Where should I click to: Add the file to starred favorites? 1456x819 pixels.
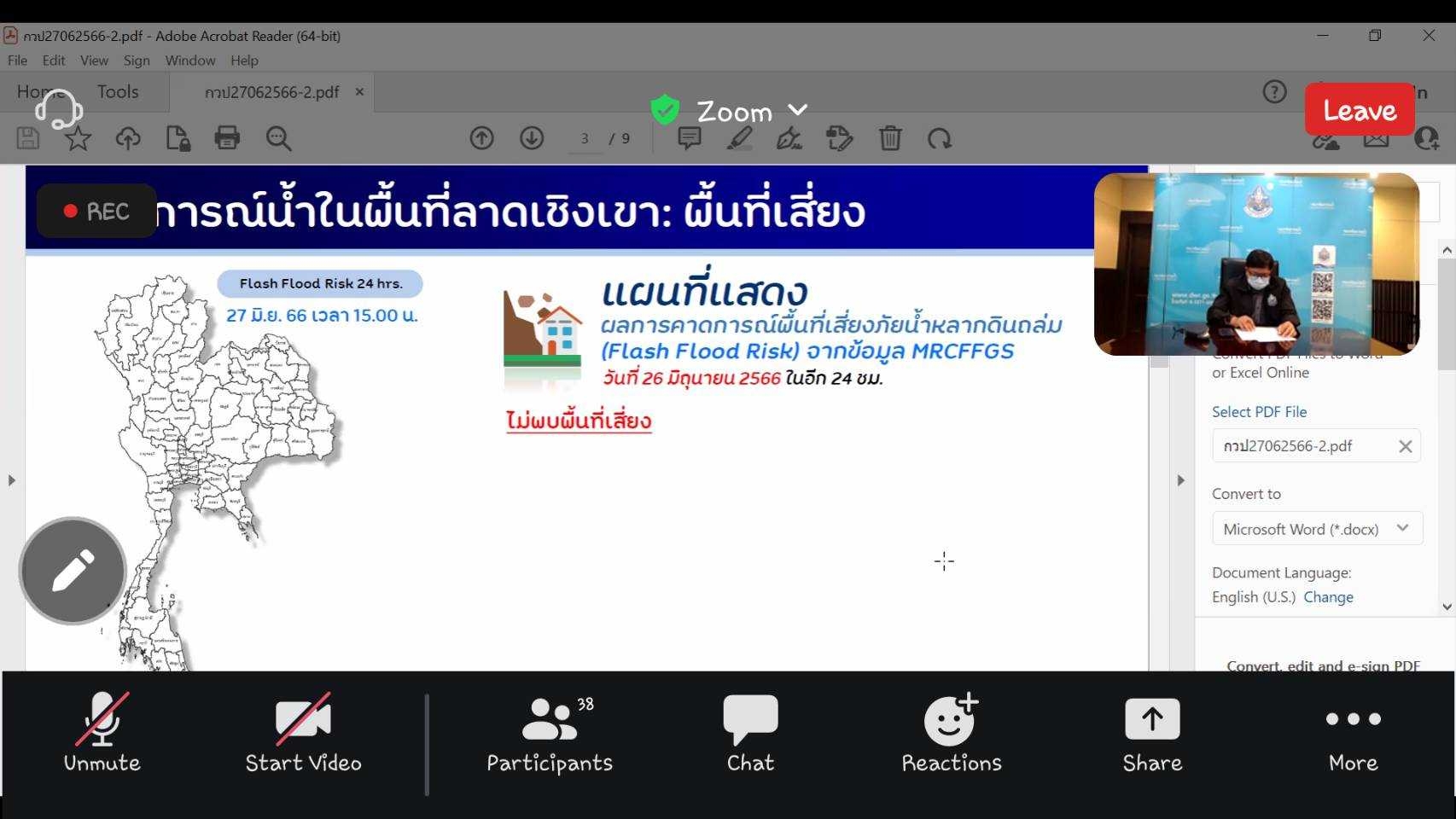click(78, 138)
